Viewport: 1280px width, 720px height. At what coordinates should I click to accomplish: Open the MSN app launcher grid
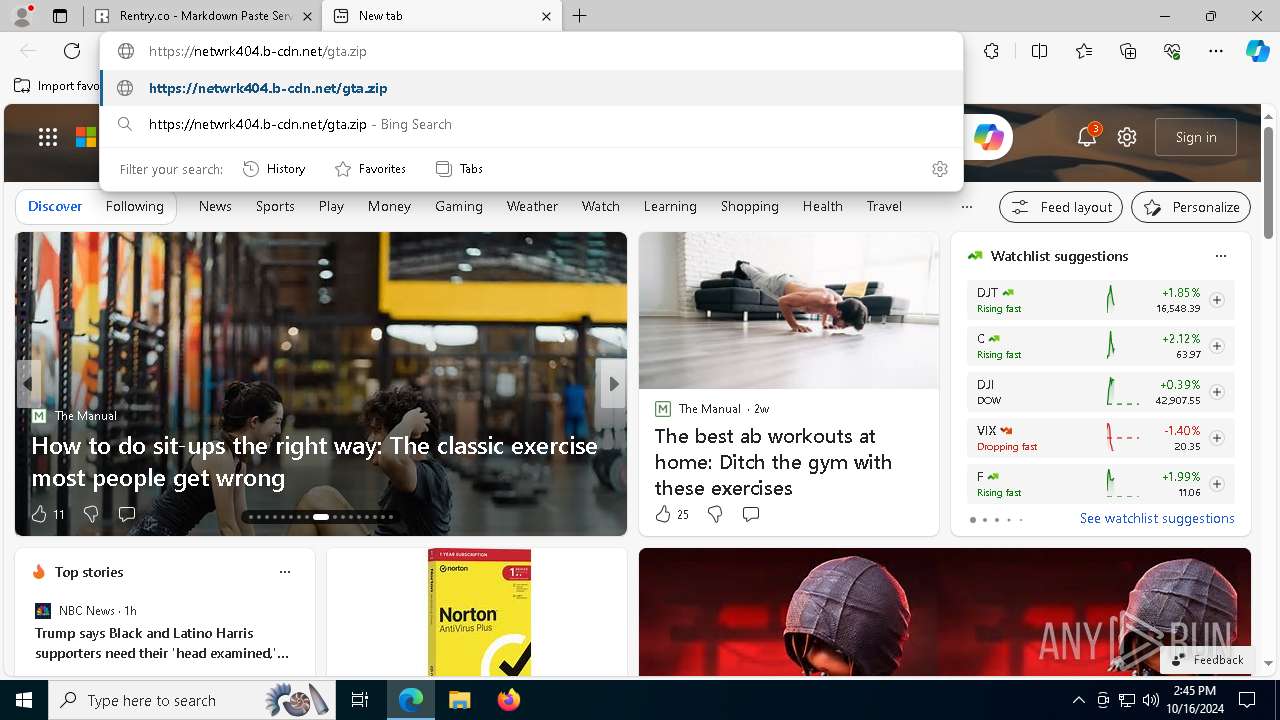pos(48,138)
